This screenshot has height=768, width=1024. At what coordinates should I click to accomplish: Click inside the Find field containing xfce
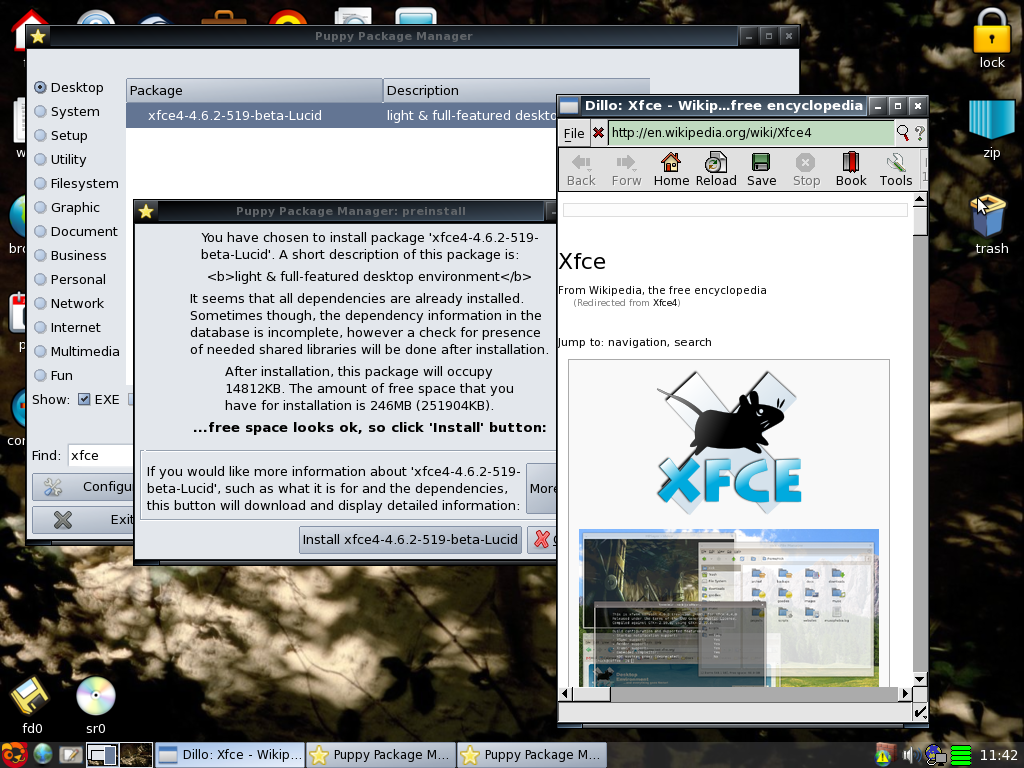pyautogui.click(x=100, y=455)
